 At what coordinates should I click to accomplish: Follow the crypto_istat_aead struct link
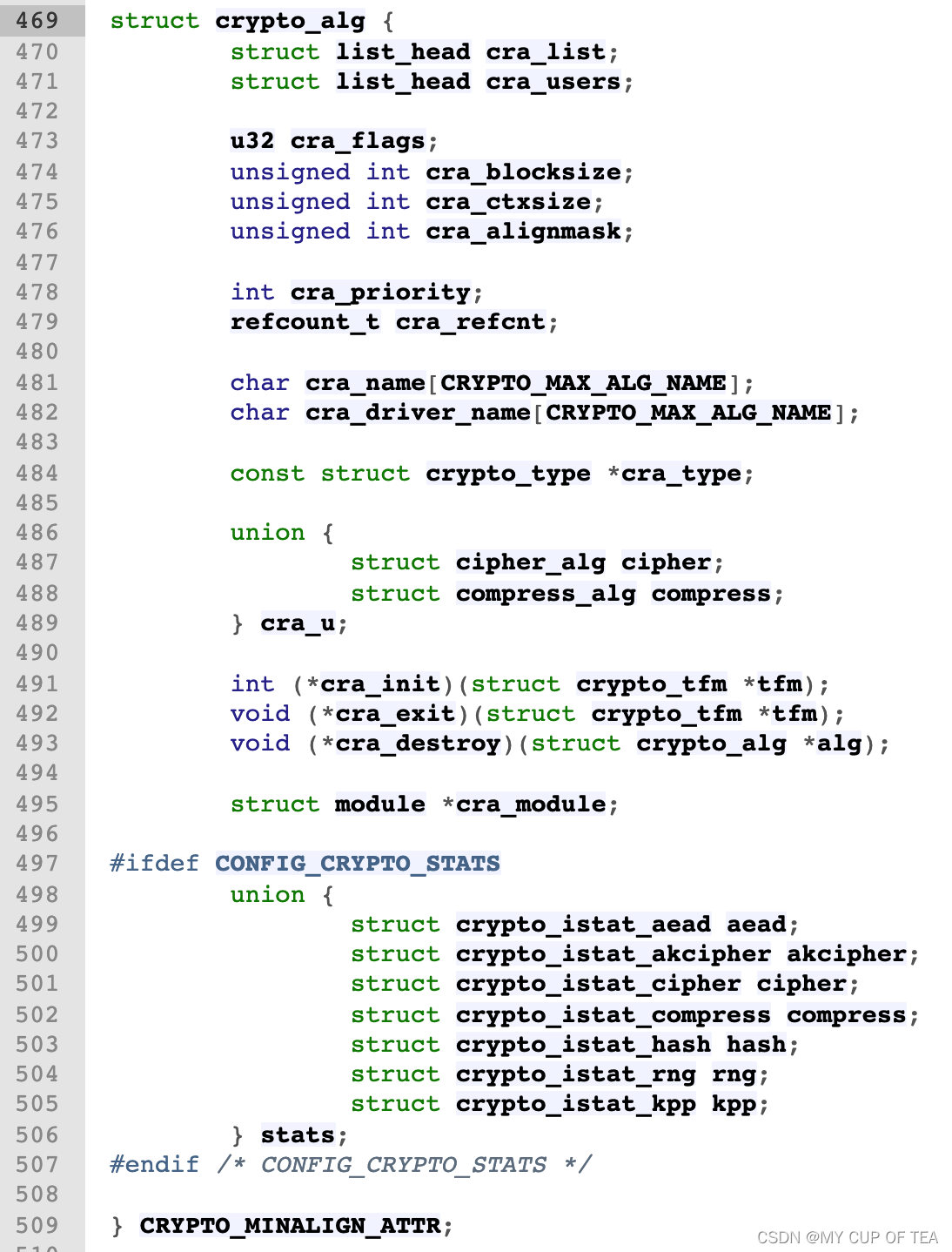pos(584,925)
